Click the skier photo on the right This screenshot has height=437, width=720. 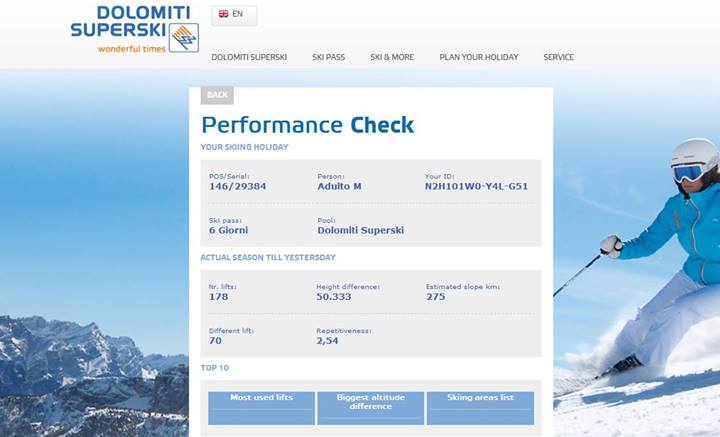tap(650, 260)
